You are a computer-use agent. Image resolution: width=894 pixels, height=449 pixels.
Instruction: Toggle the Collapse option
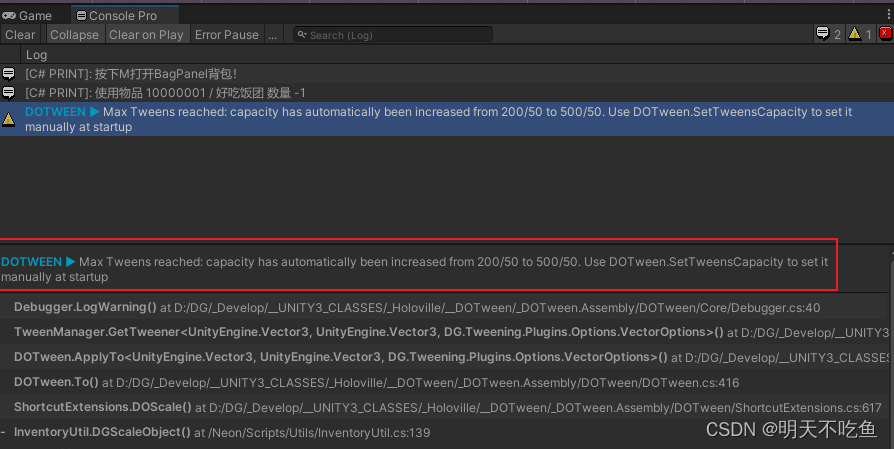tap(74, 35)
